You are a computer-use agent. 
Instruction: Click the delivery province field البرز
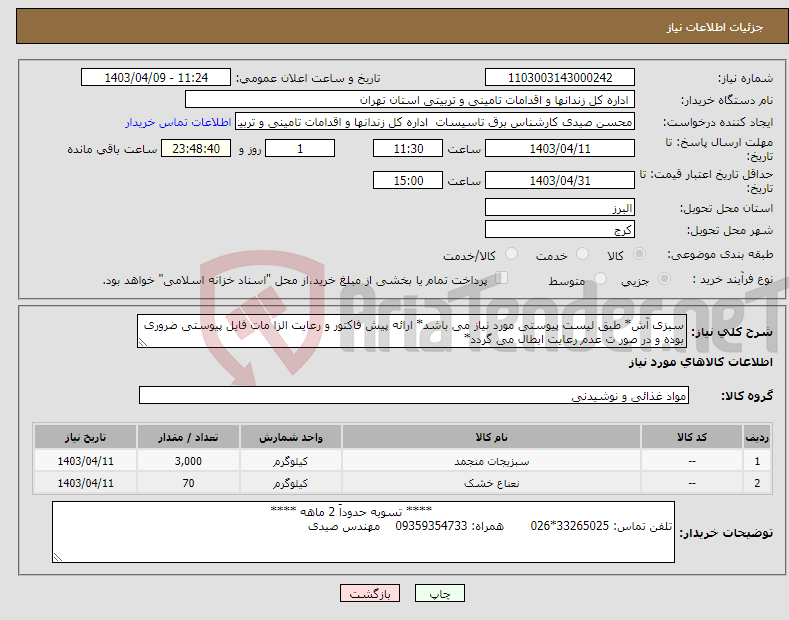pyautogui.click(x=560, y=207)
